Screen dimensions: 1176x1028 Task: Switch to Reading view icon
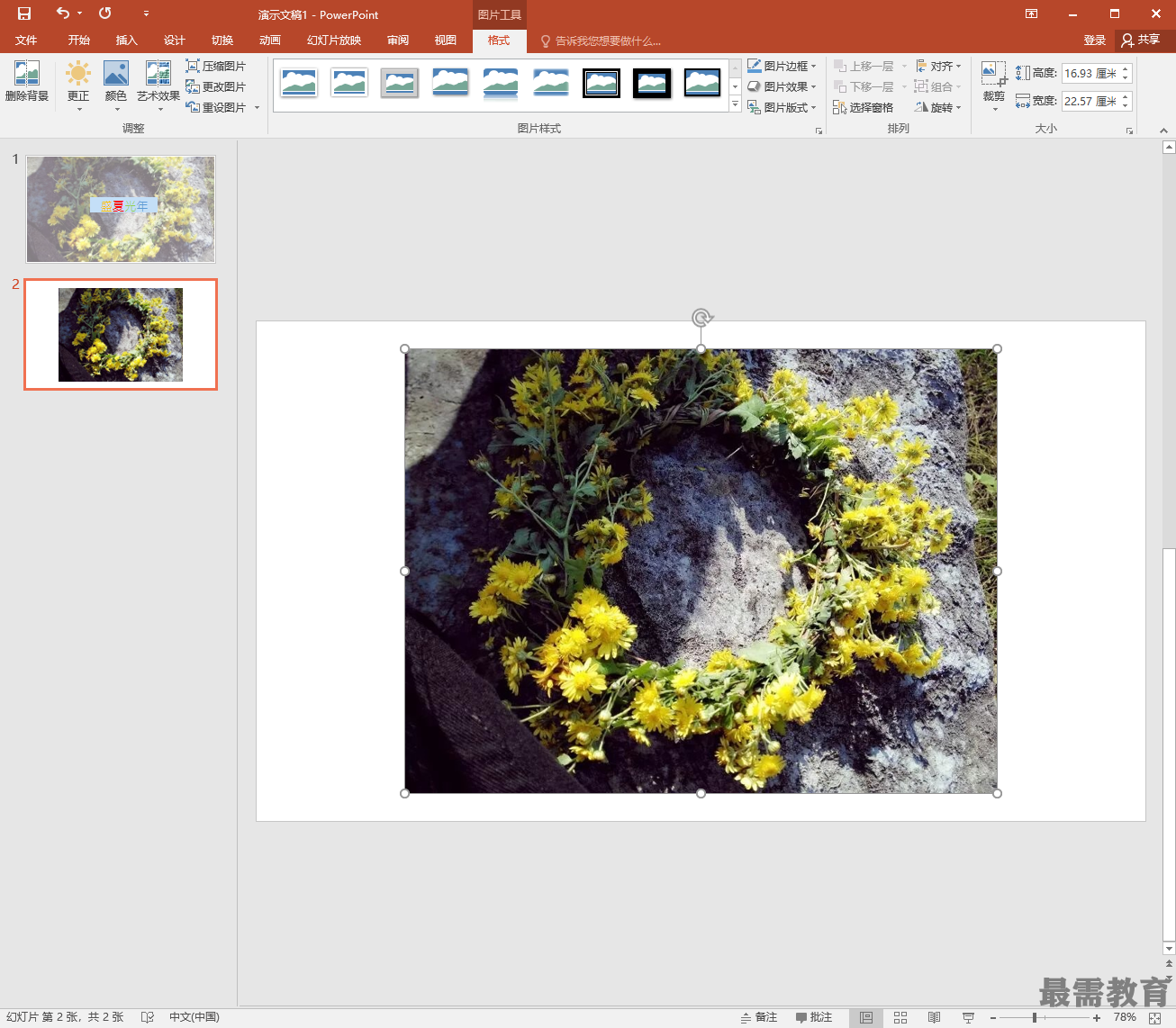point(935,1017)
